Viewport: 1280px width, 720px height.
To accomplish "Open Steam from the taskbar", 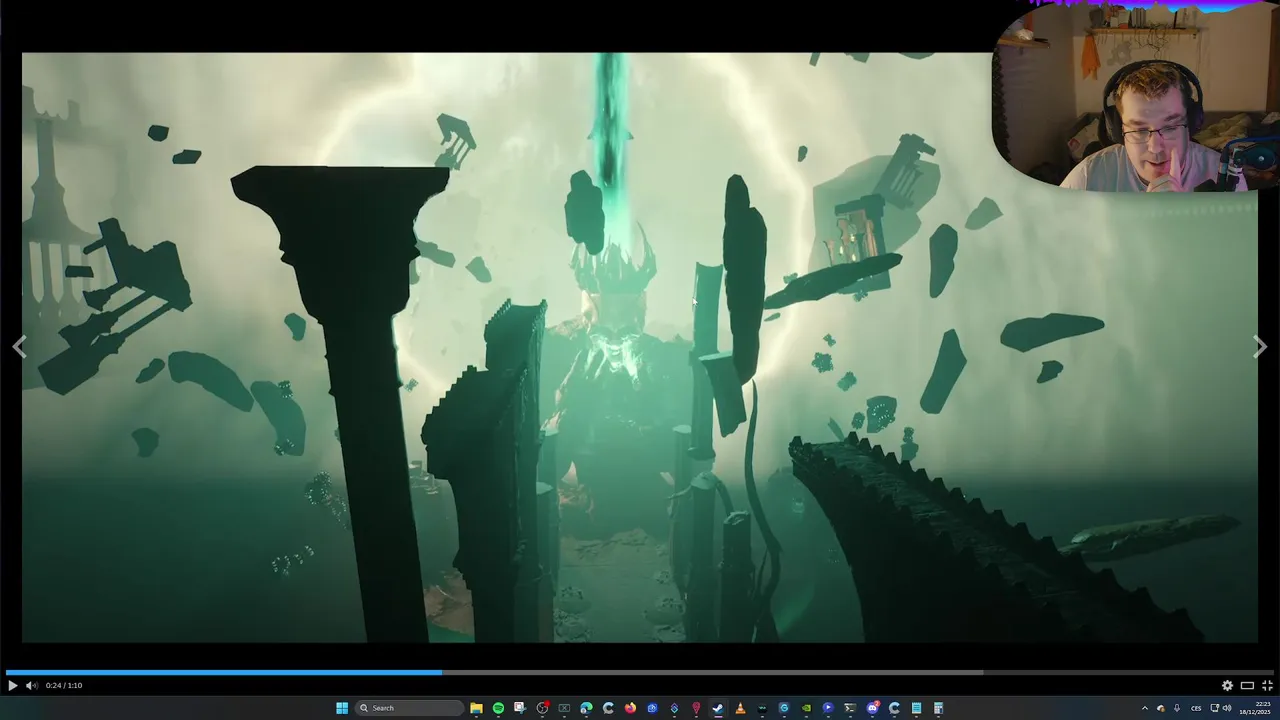I will (718, 708).
